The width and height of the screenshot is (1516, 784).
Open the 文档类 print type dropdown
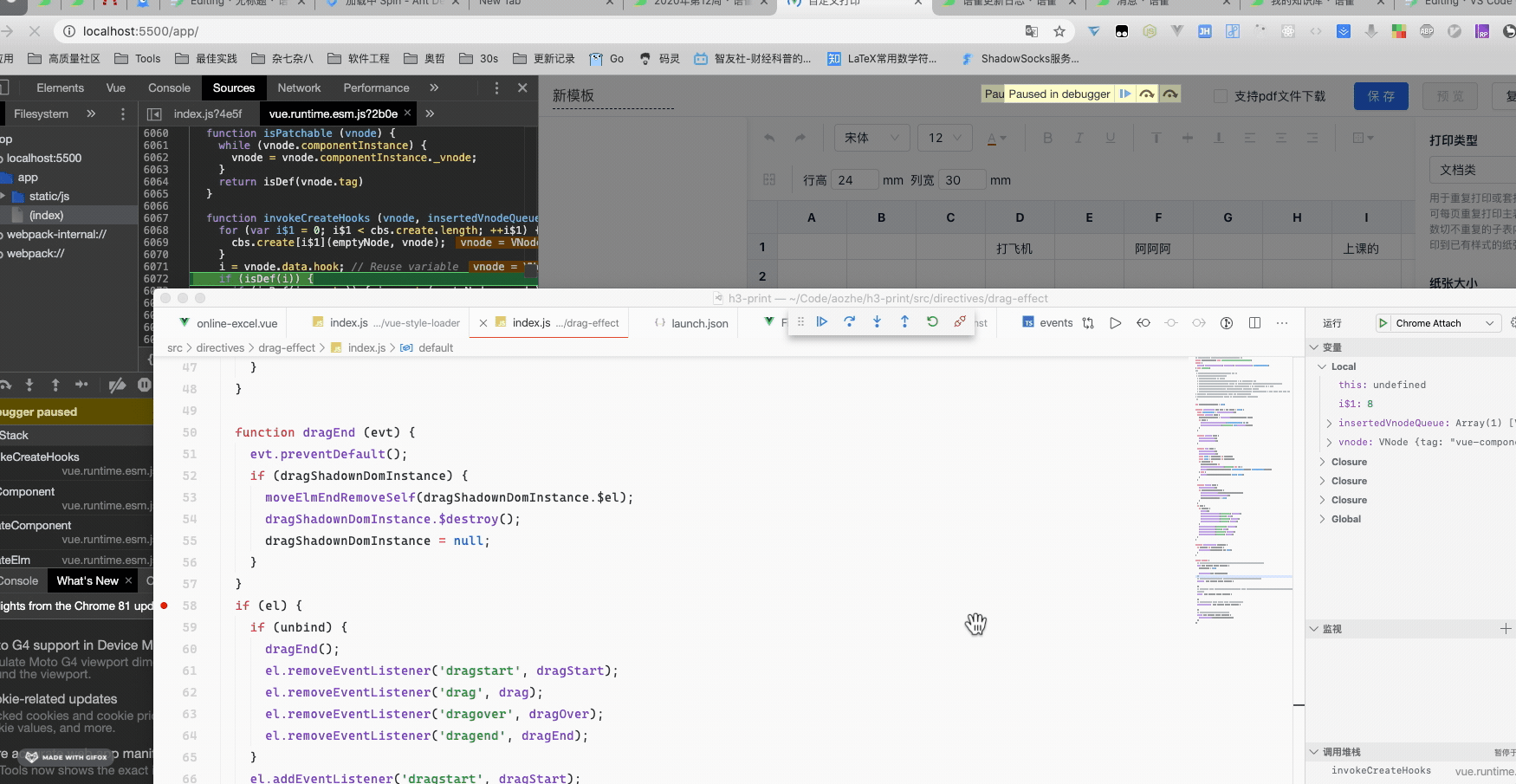click(1473, 170)
